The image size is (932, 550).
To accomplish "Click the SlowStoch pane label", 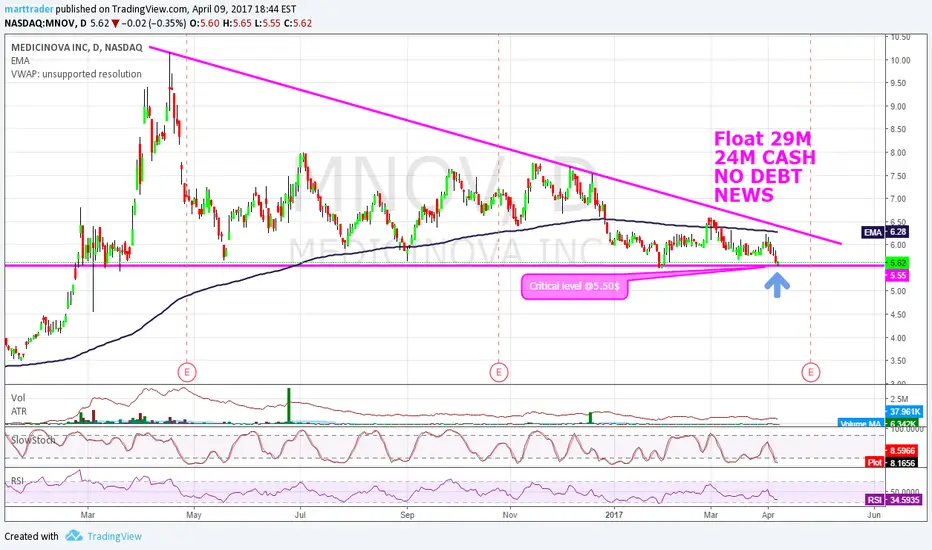I will (33, 440).
